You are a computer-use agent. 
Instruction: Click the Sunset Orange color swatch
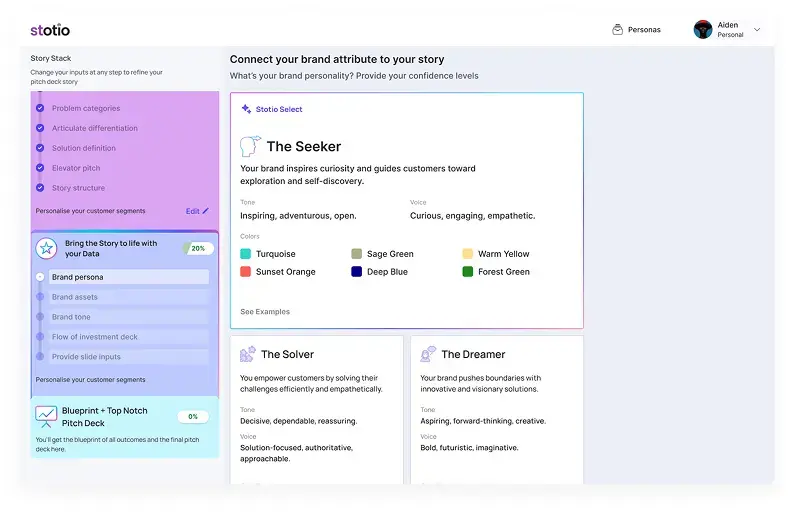245,271
